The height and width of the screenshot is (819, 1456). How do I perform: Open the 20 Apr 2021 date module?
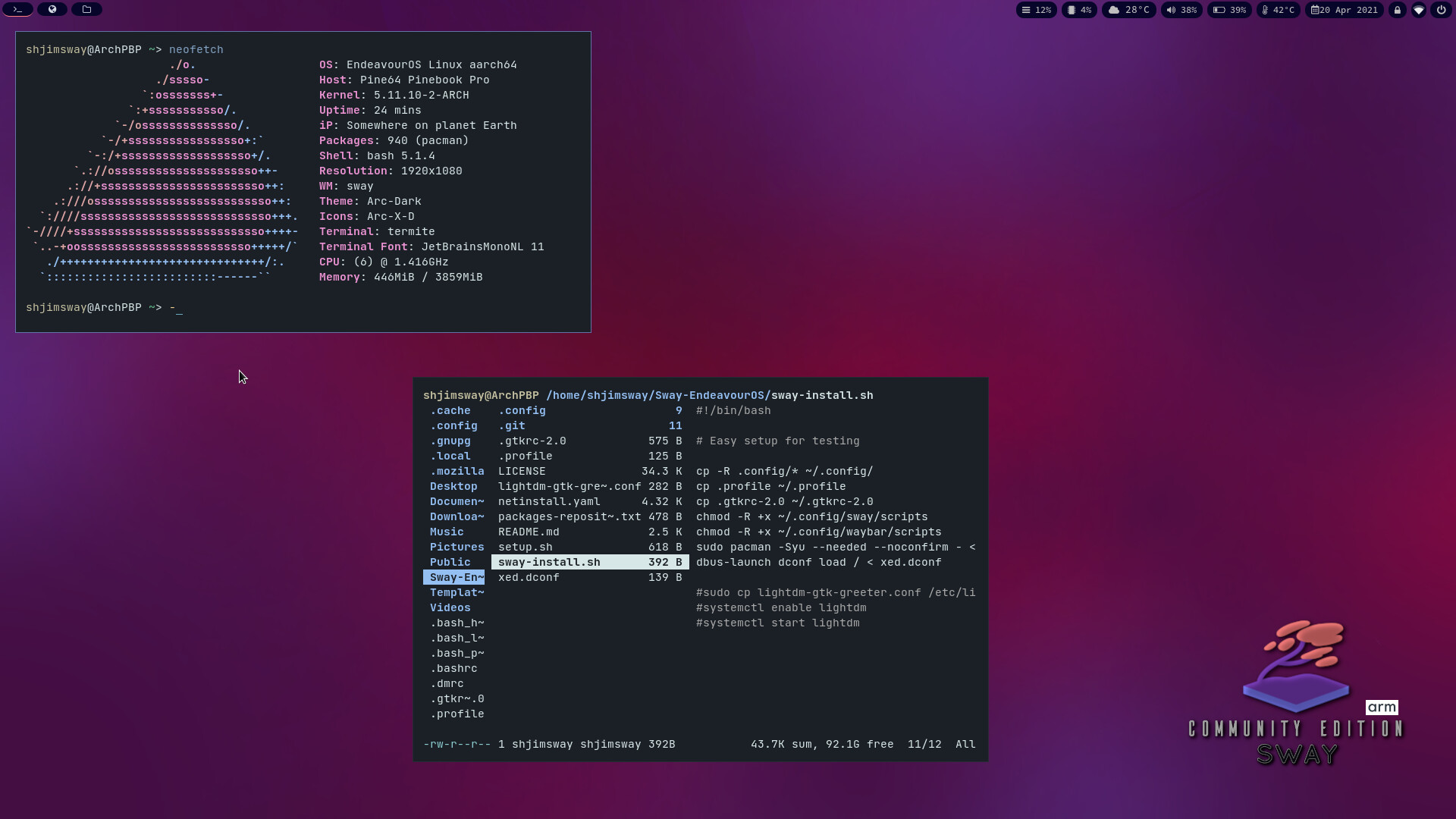click(x=1345, y=10)
